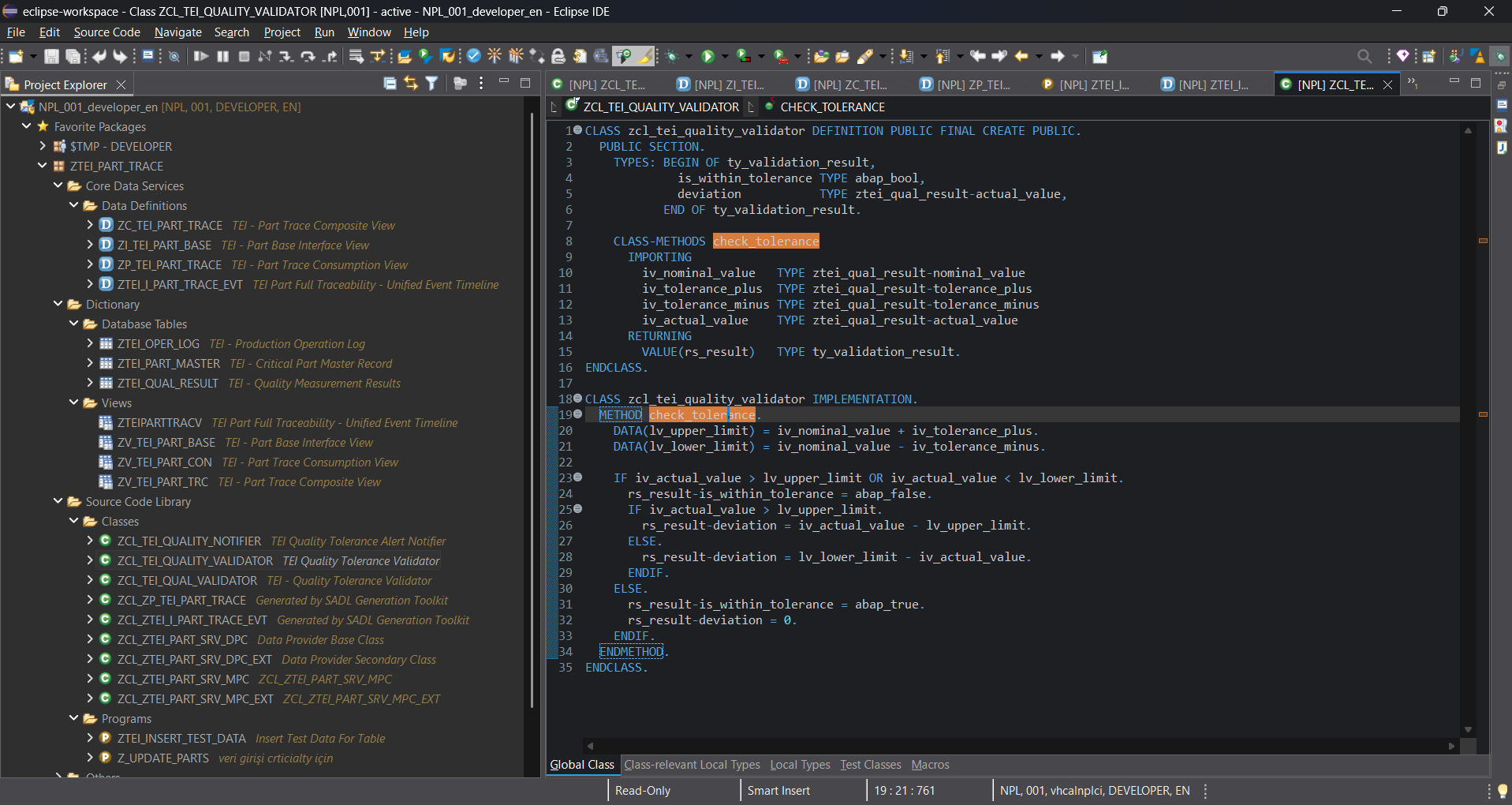Click the Activate (sparkle) icon
Screen dimensions: 1512x805
click(x=495, y=56)
